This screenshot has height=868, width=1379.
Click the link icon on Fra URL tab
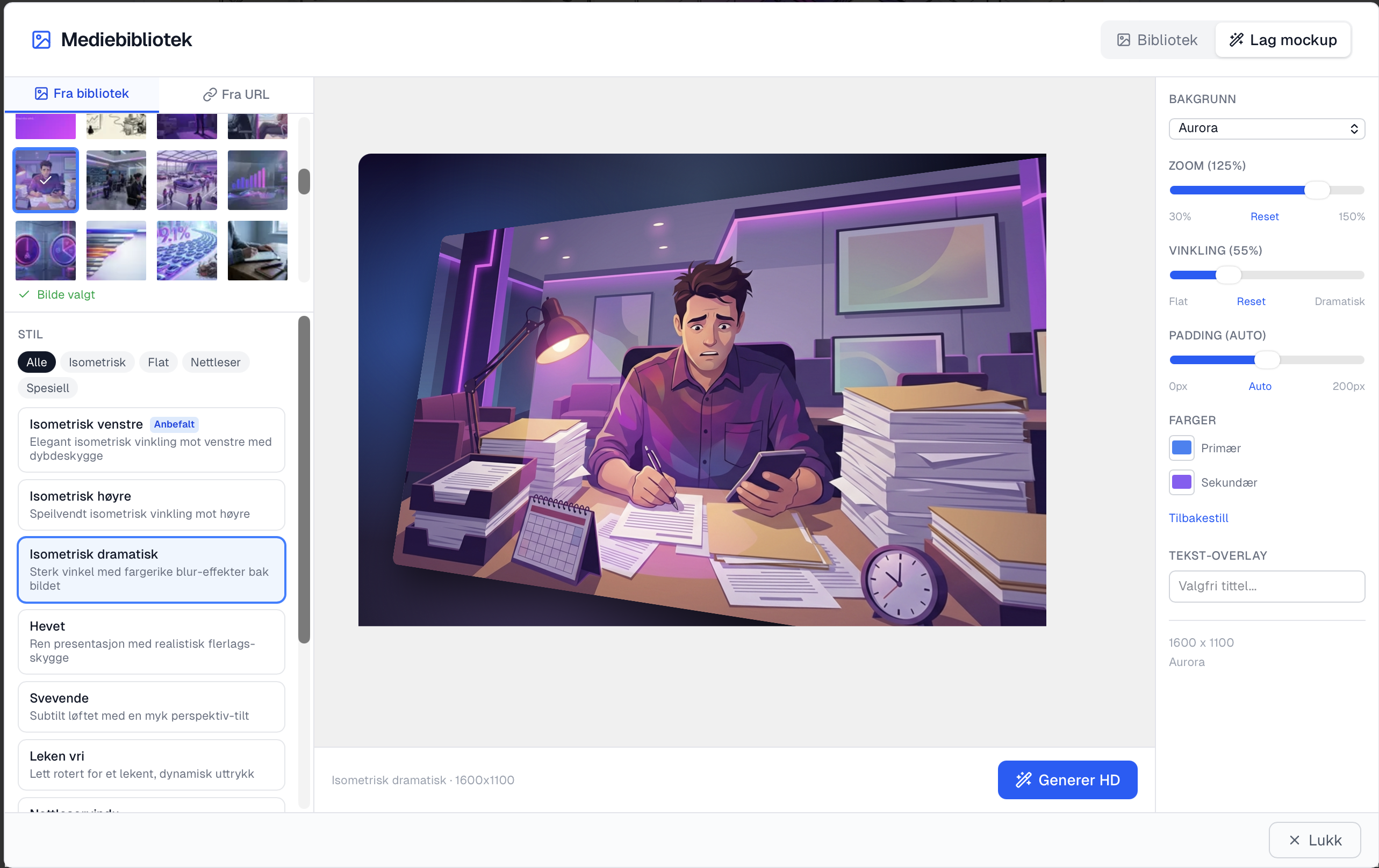210,95
